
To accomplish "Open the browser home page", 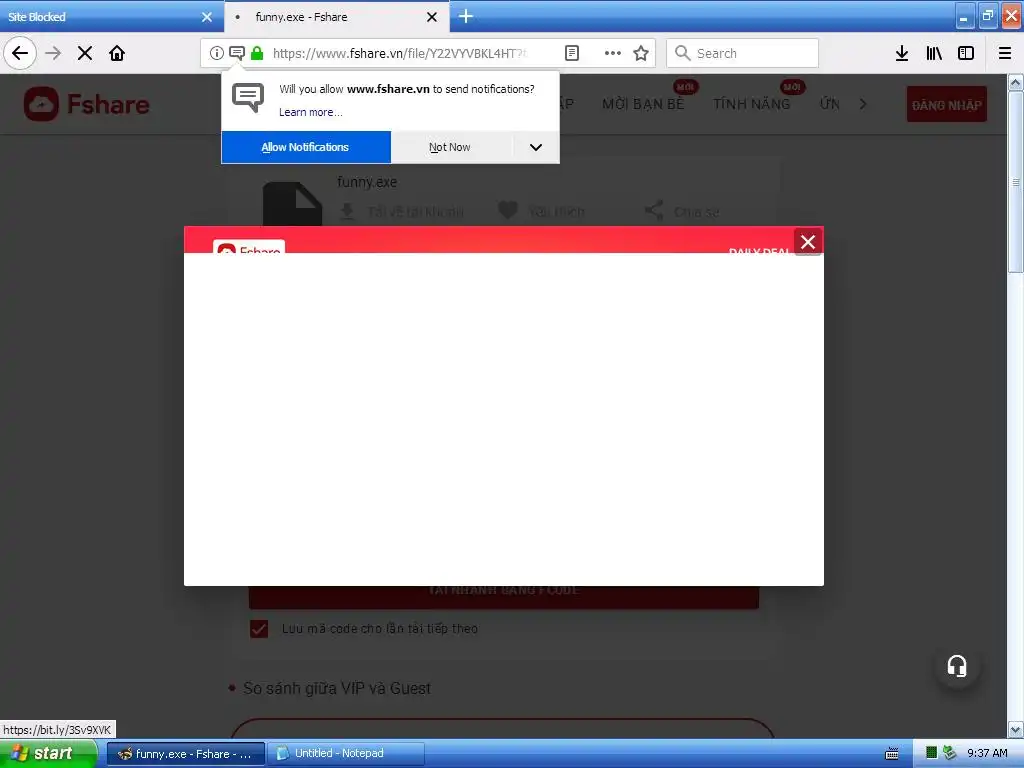I will click(x=117, y=53).
